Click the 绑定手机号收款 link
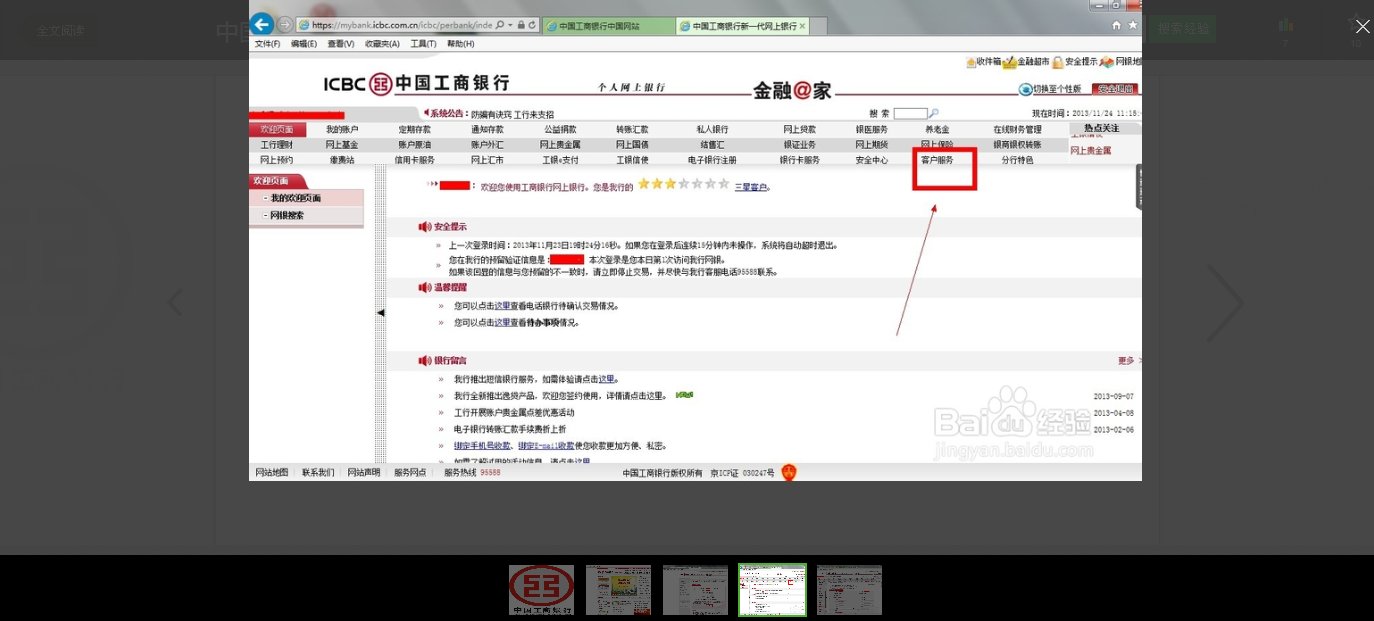 click(483, 445)
